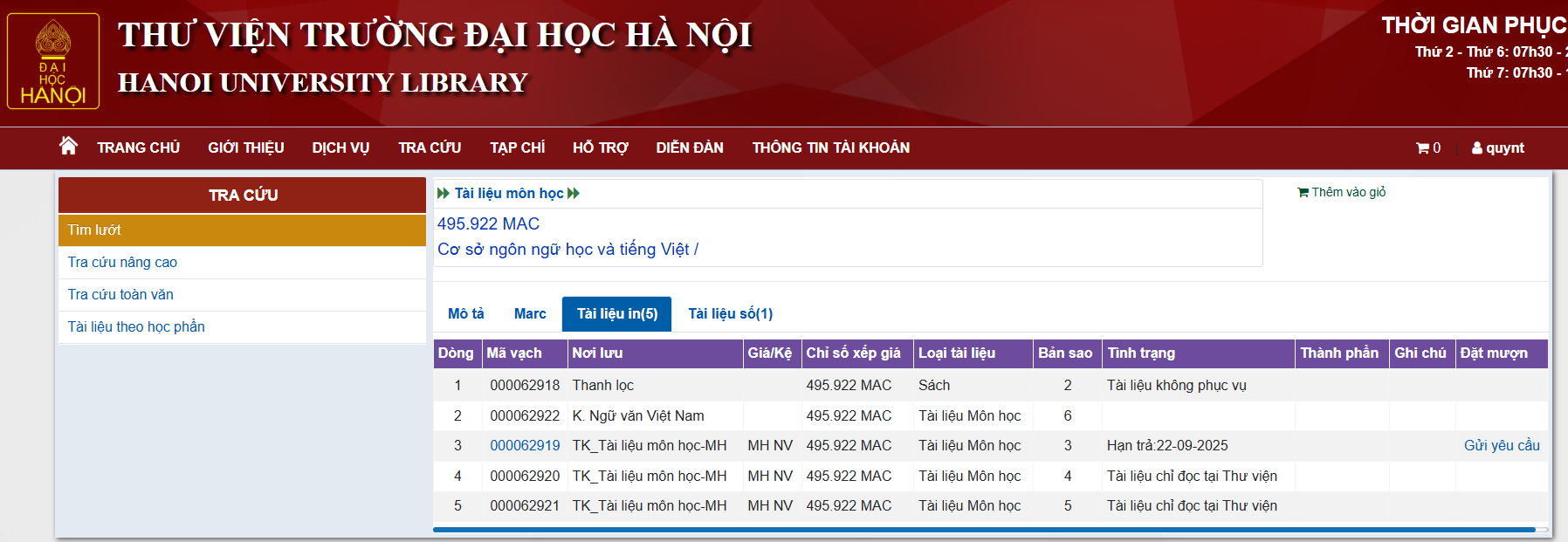Viewport: 1568px width, 542px height.
Task: Switch to the Mô tả tab
Action: pos(465,313)
